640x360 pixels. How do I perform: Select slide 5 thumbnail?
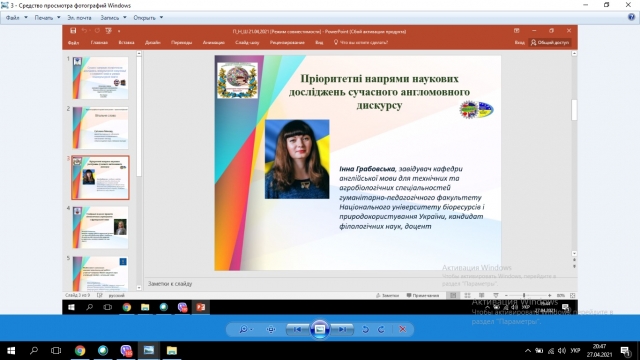point(100,273)
